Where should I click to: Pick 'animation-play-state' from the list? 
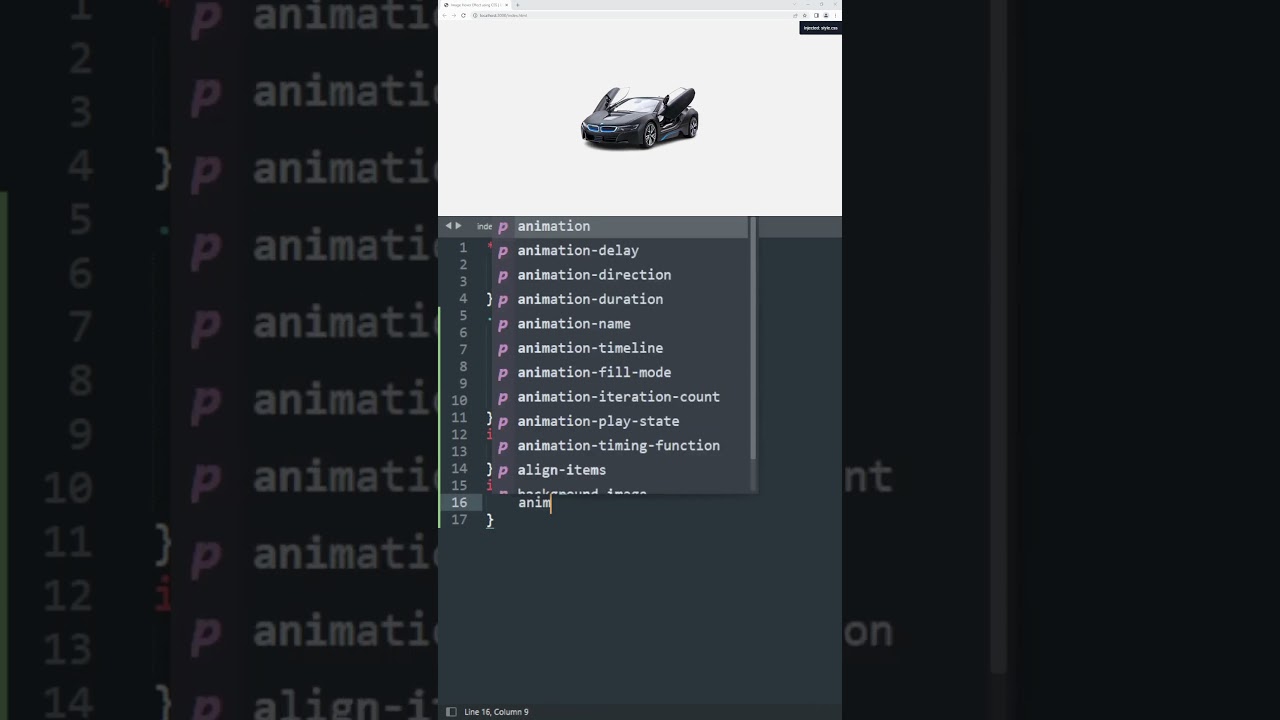[620, 421]
